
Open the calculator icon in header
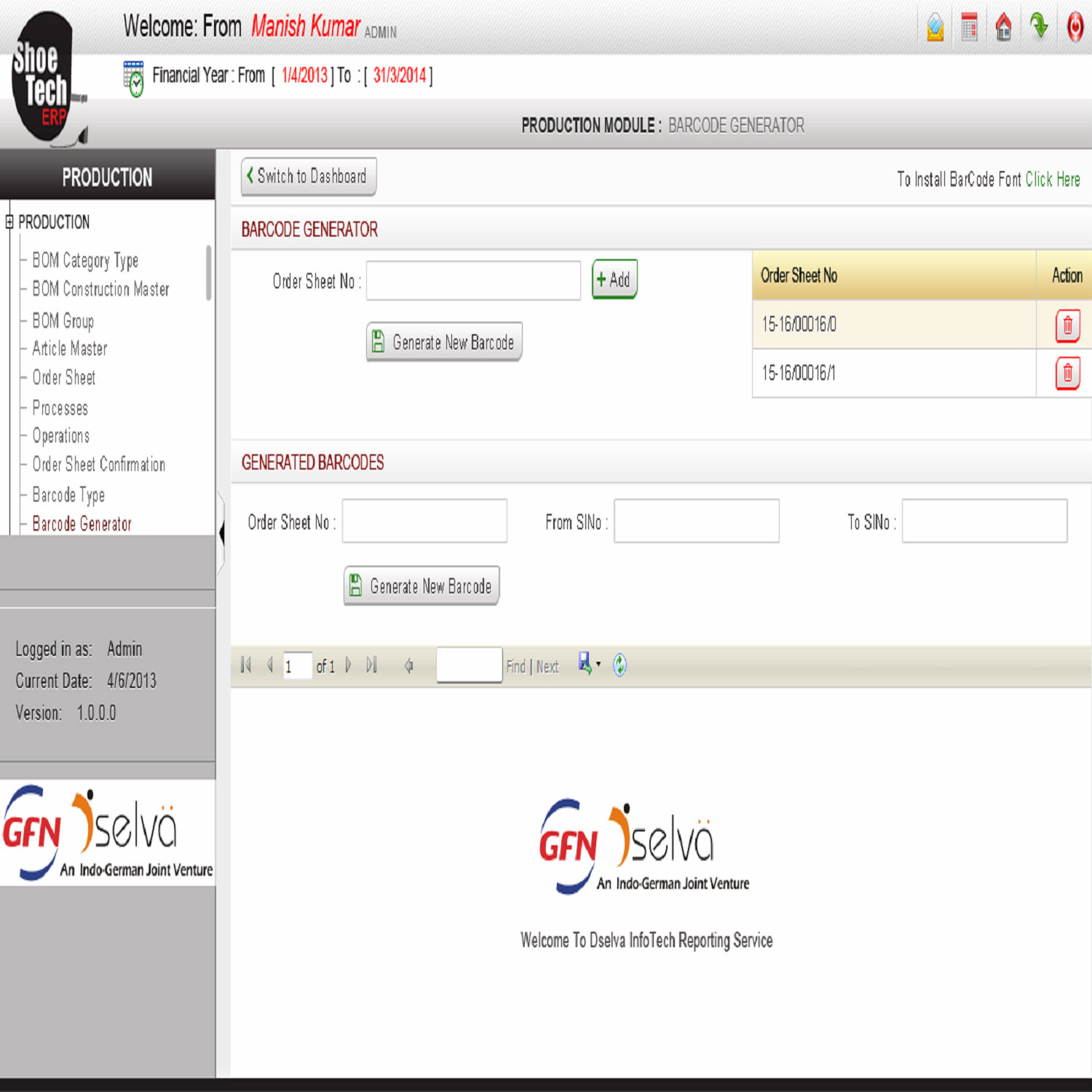click(969, 28)
